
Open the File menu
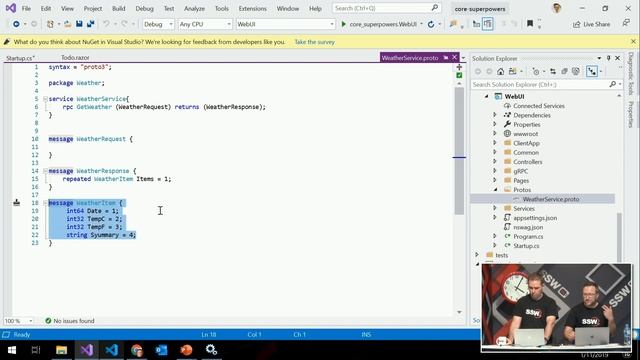[x=26, y=8]
